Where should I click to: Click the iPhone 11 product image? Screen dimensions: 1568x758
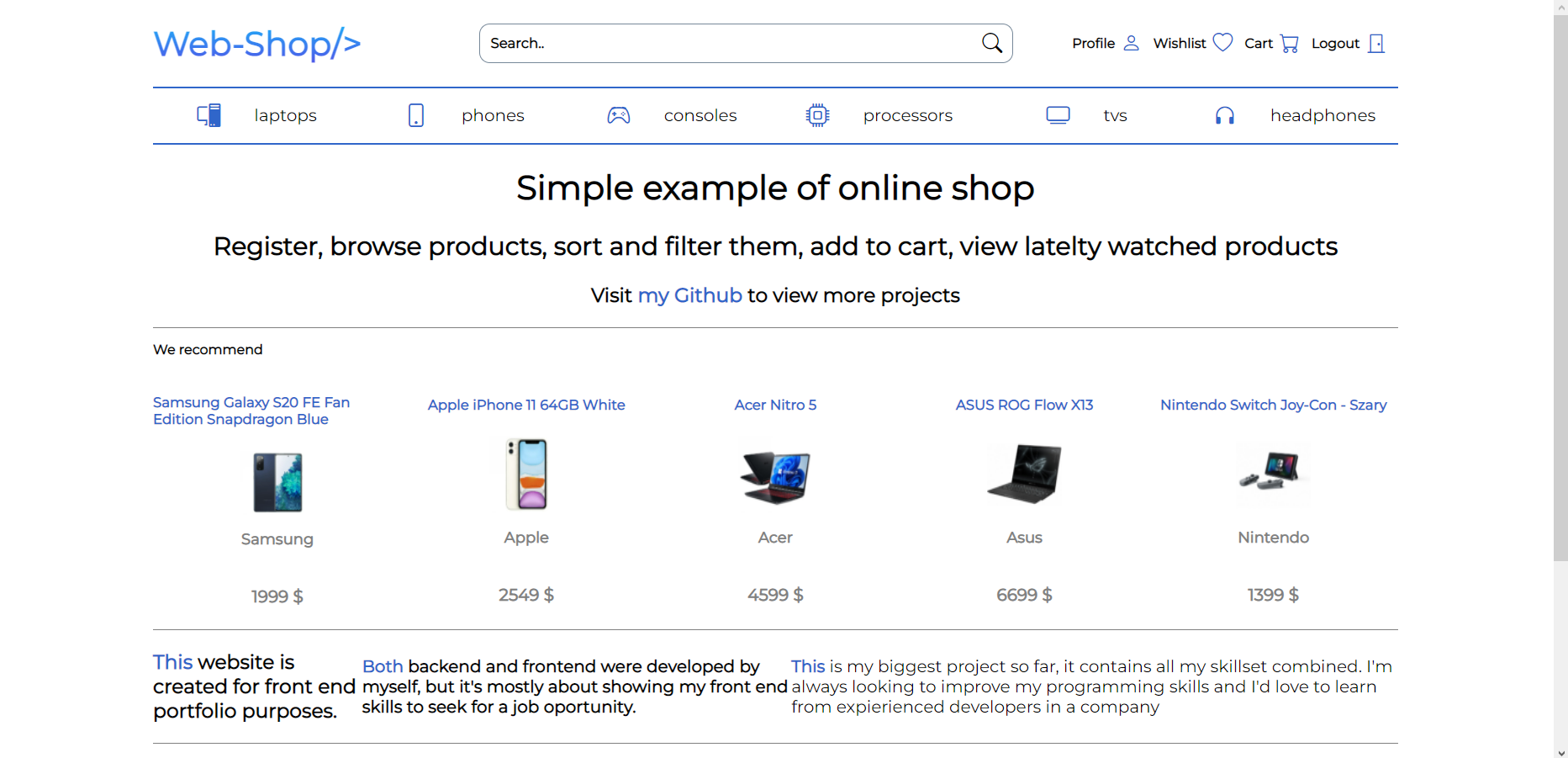click(x=526, y=474)
